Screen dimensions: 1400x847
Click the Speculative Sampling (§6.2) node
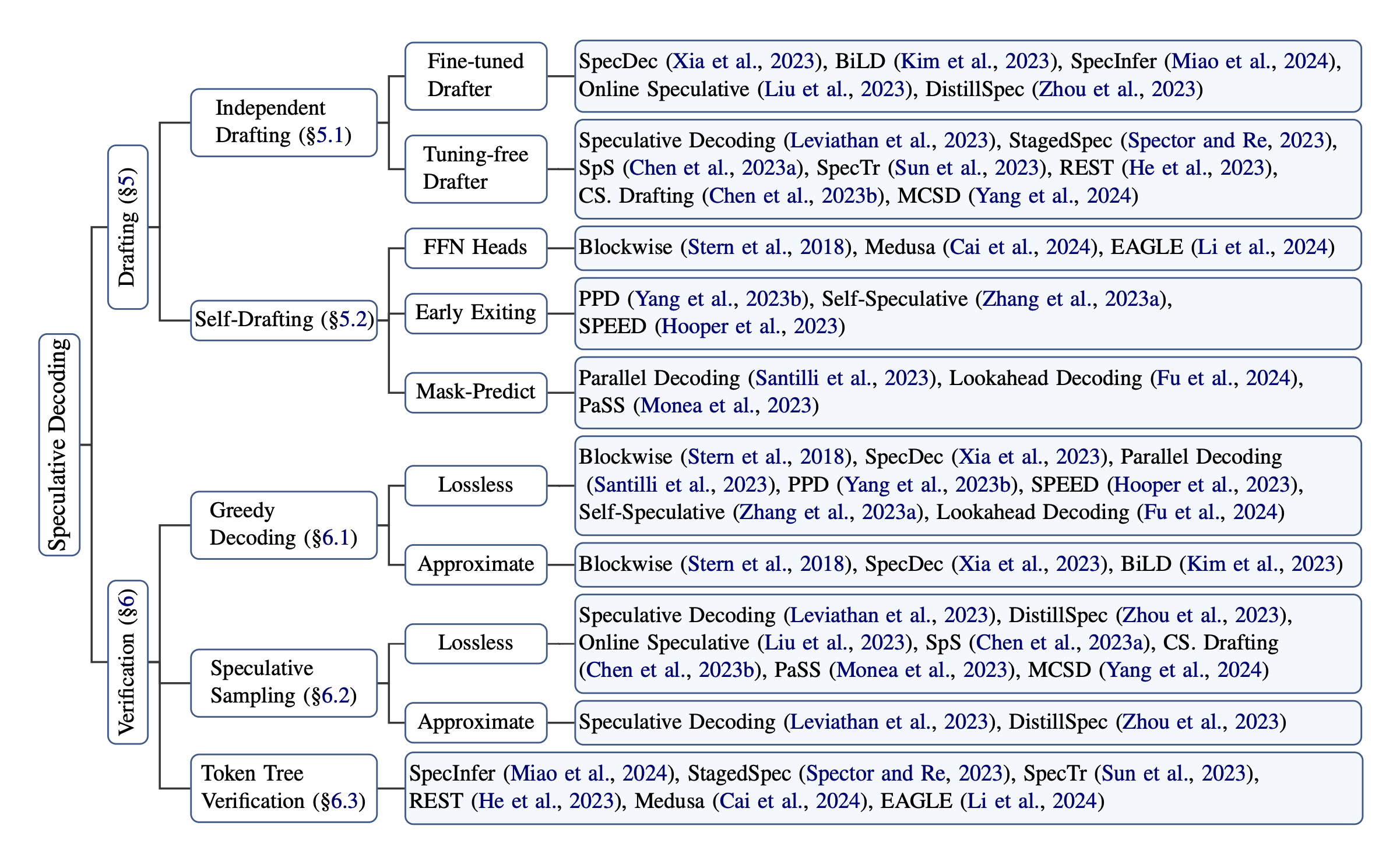(x=284, y=683)
